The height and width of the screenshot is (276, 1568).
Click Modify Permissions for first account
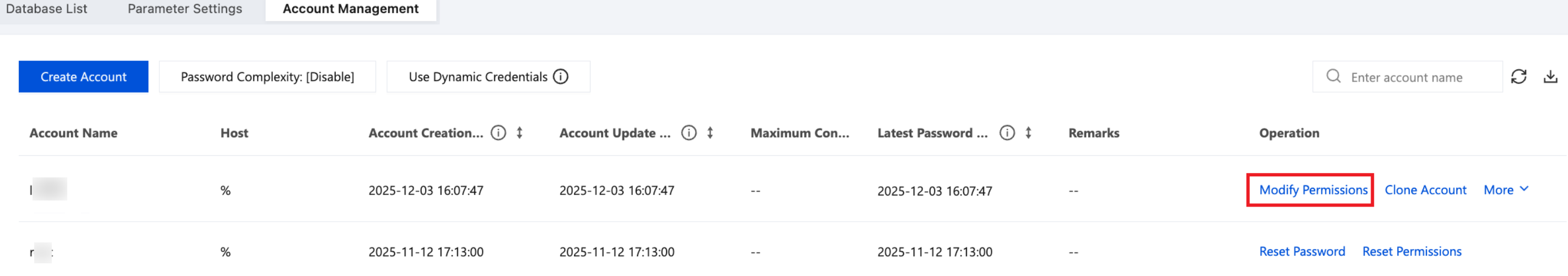tap(1313, 190)
